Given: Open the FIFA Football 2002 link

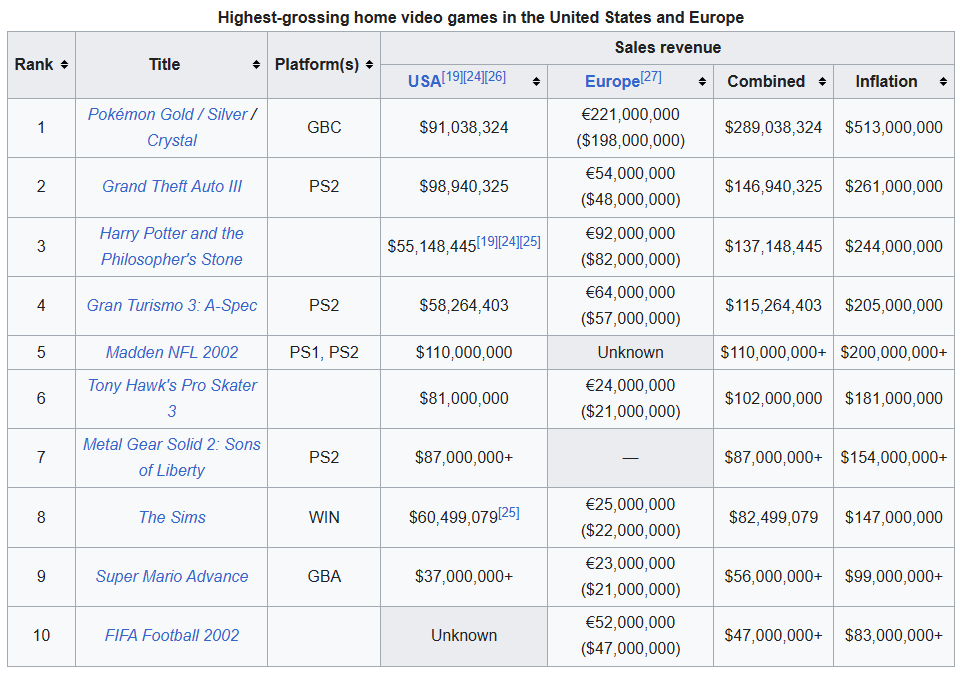Looking at the screenshot, I should pyautogui.click(x=172, y=636).
